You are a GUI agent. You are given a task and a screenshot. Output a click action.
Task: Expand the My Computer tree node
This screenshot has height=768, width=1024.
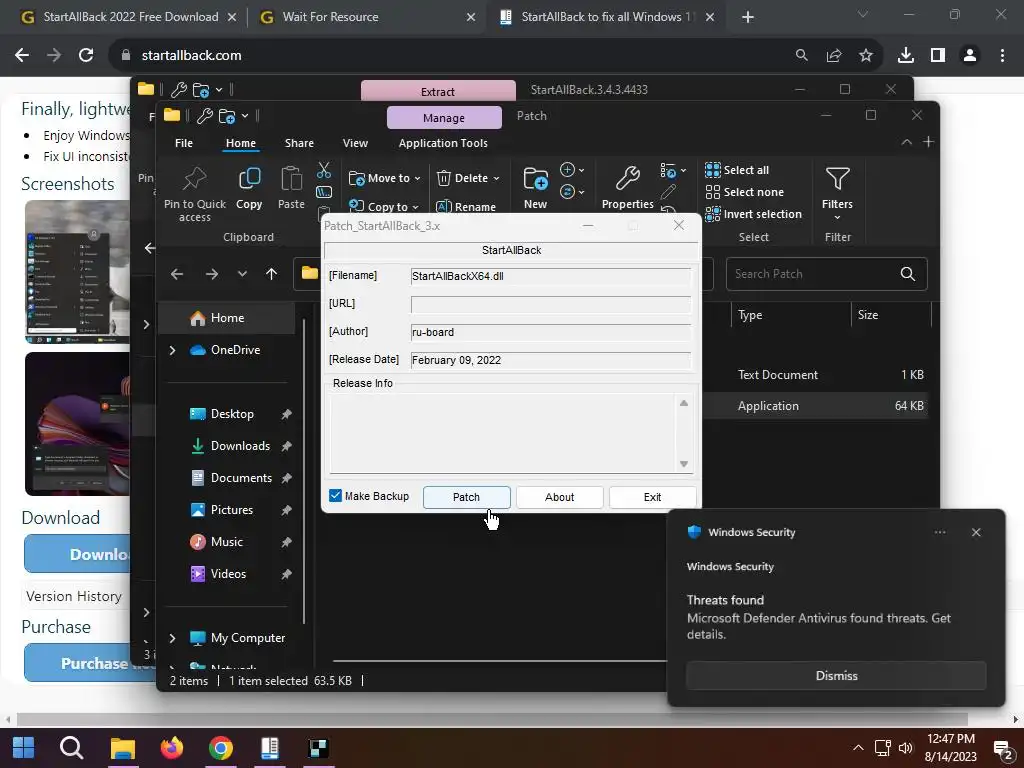[x=172, y=638]
